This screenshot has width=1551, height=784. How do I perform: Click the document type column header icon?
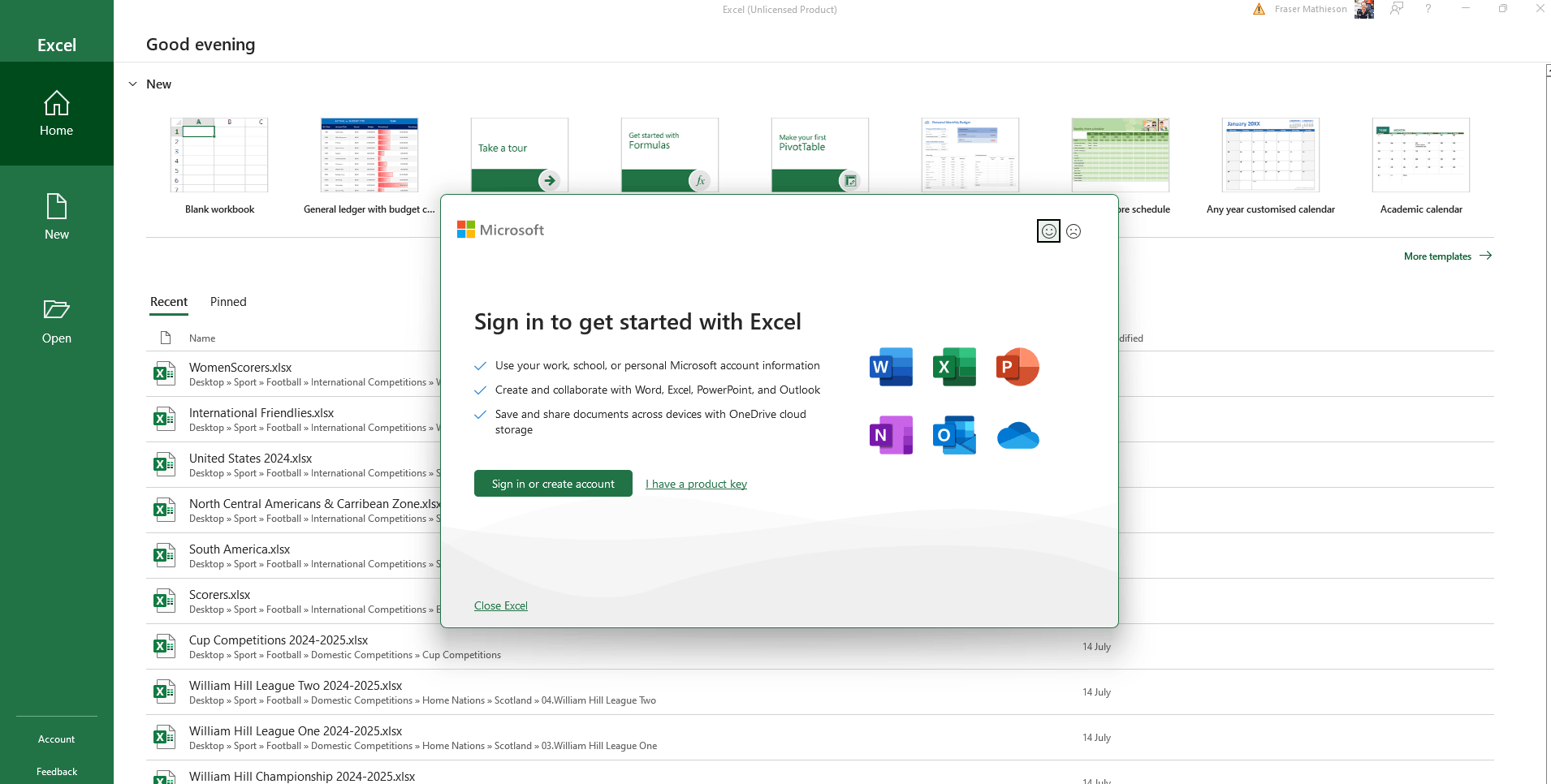point(166,338)
